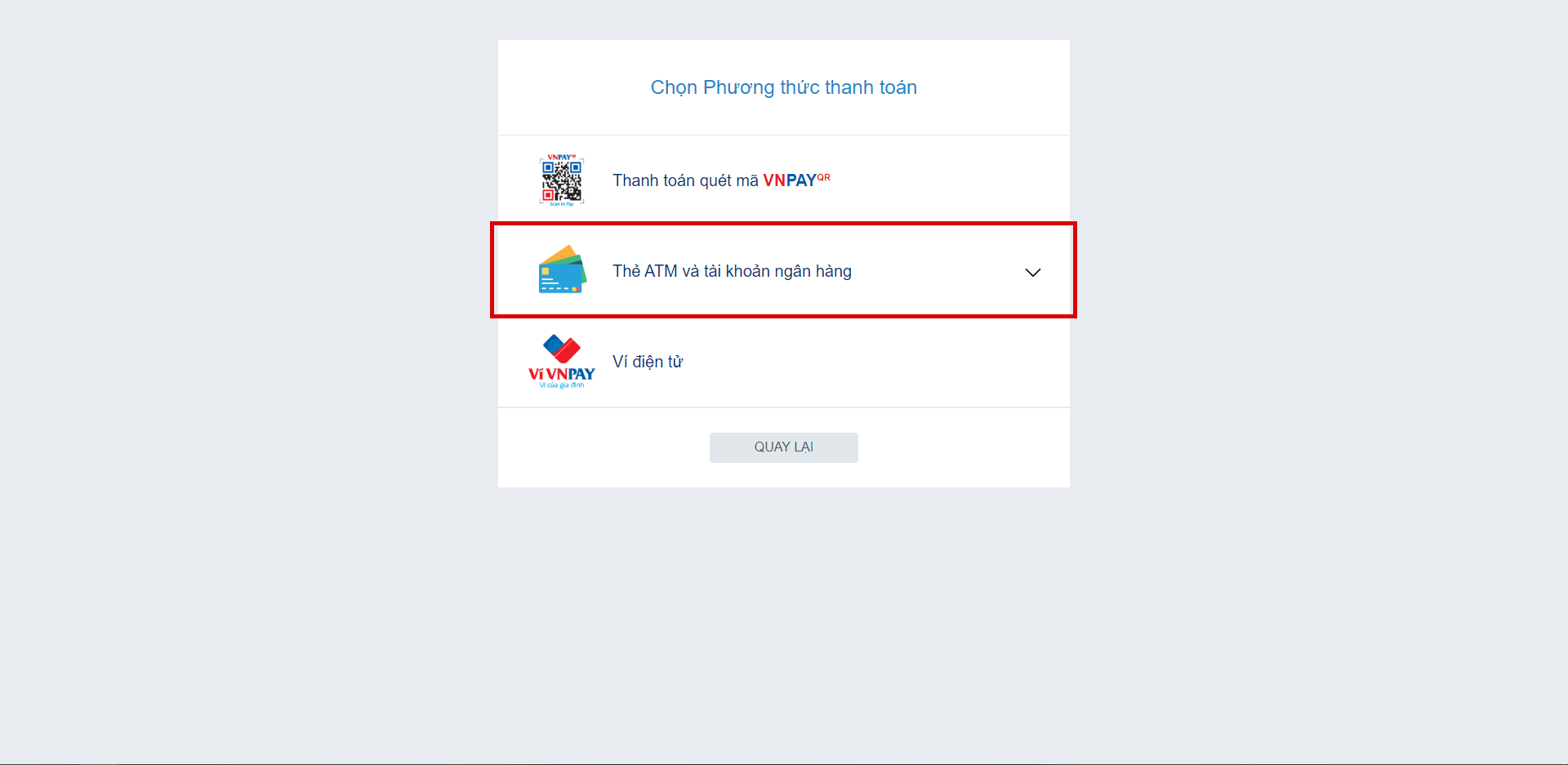Click 'Scan to Pay' caption under QR icon
Viewport: 1568px width, 765px height.
pos(562,204)
